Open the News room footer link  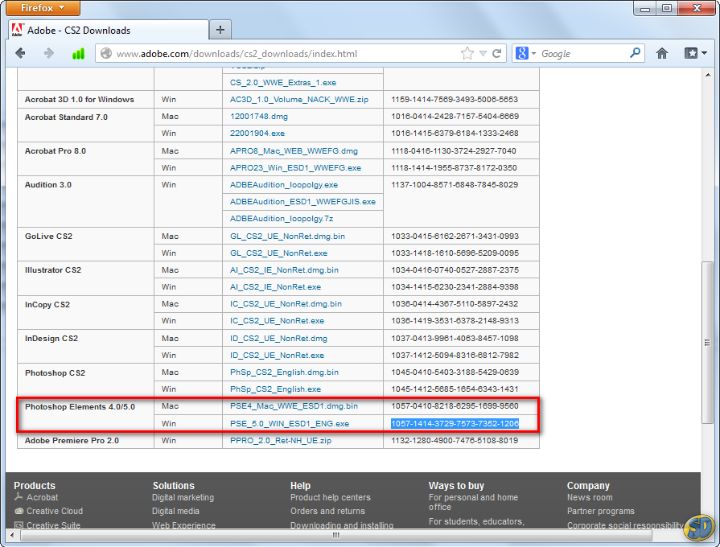[x=590, y=497]
